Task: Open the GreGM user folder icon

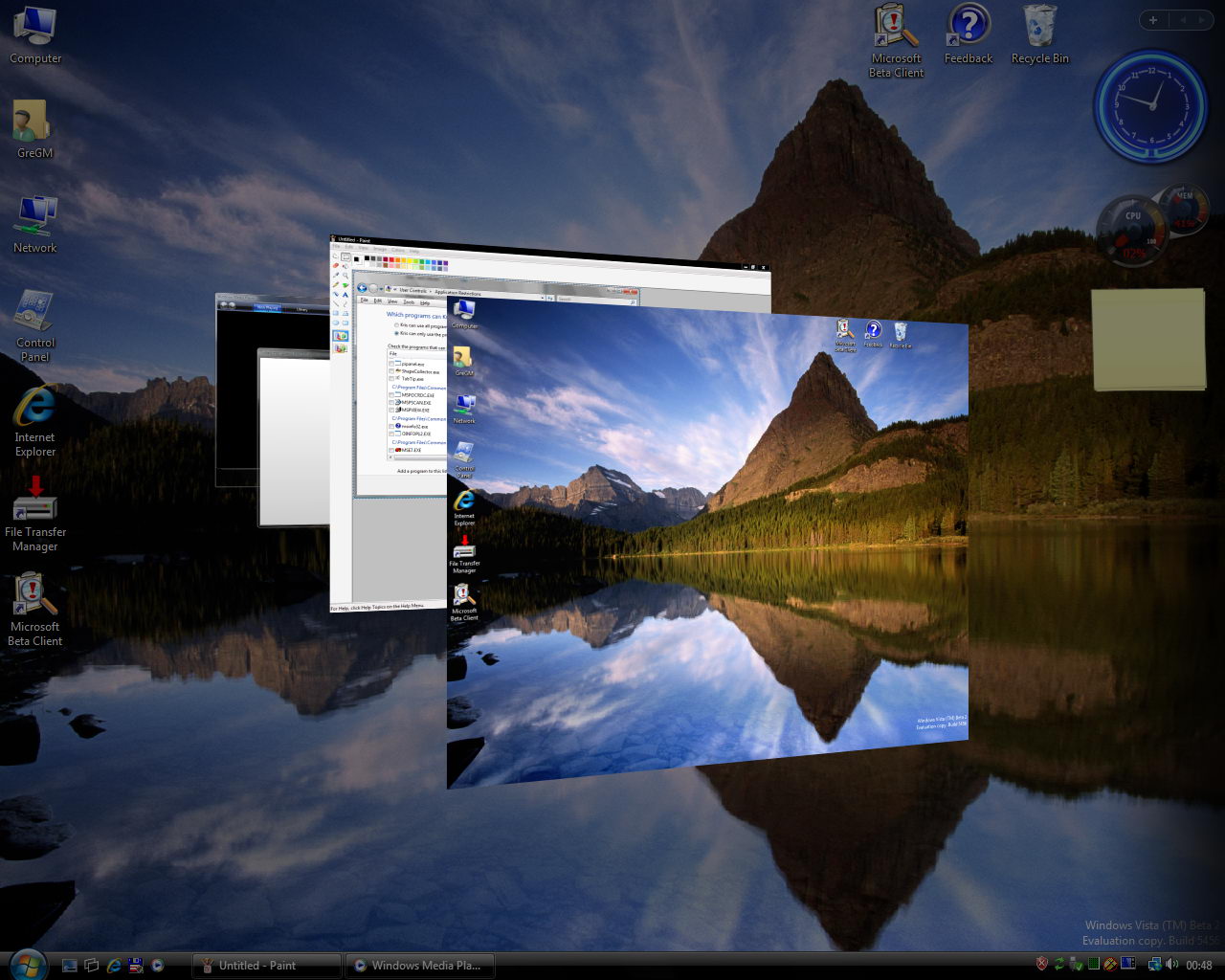Action: click(35, 129)
